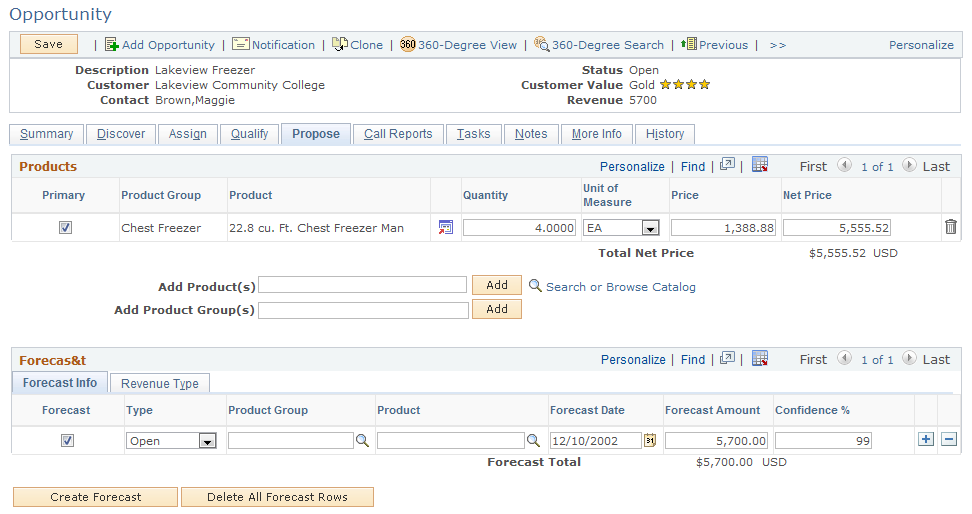Click the Create Forecast button

click(x=95, y=497)
